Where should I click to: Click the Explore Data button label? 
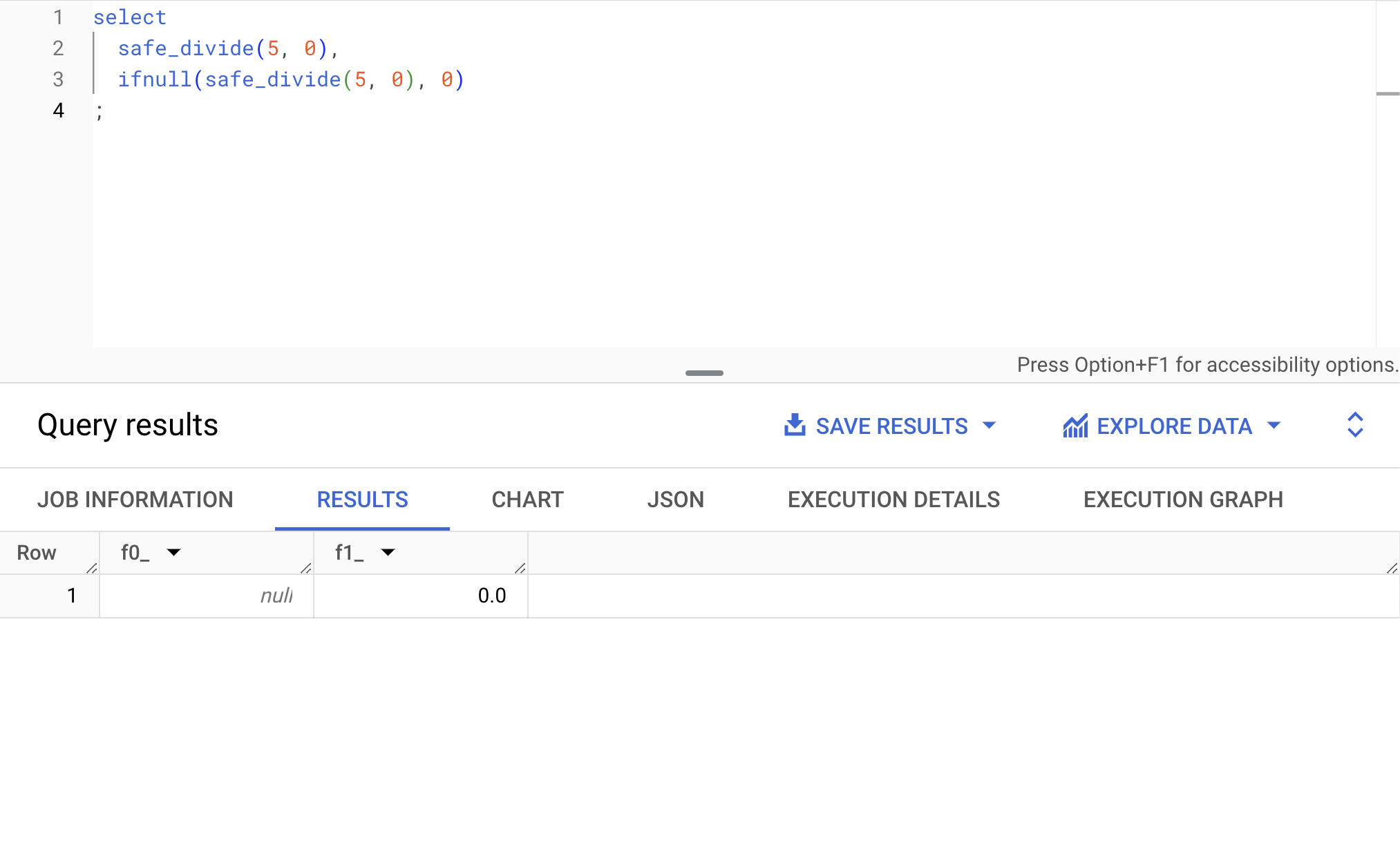(1174, 426)
